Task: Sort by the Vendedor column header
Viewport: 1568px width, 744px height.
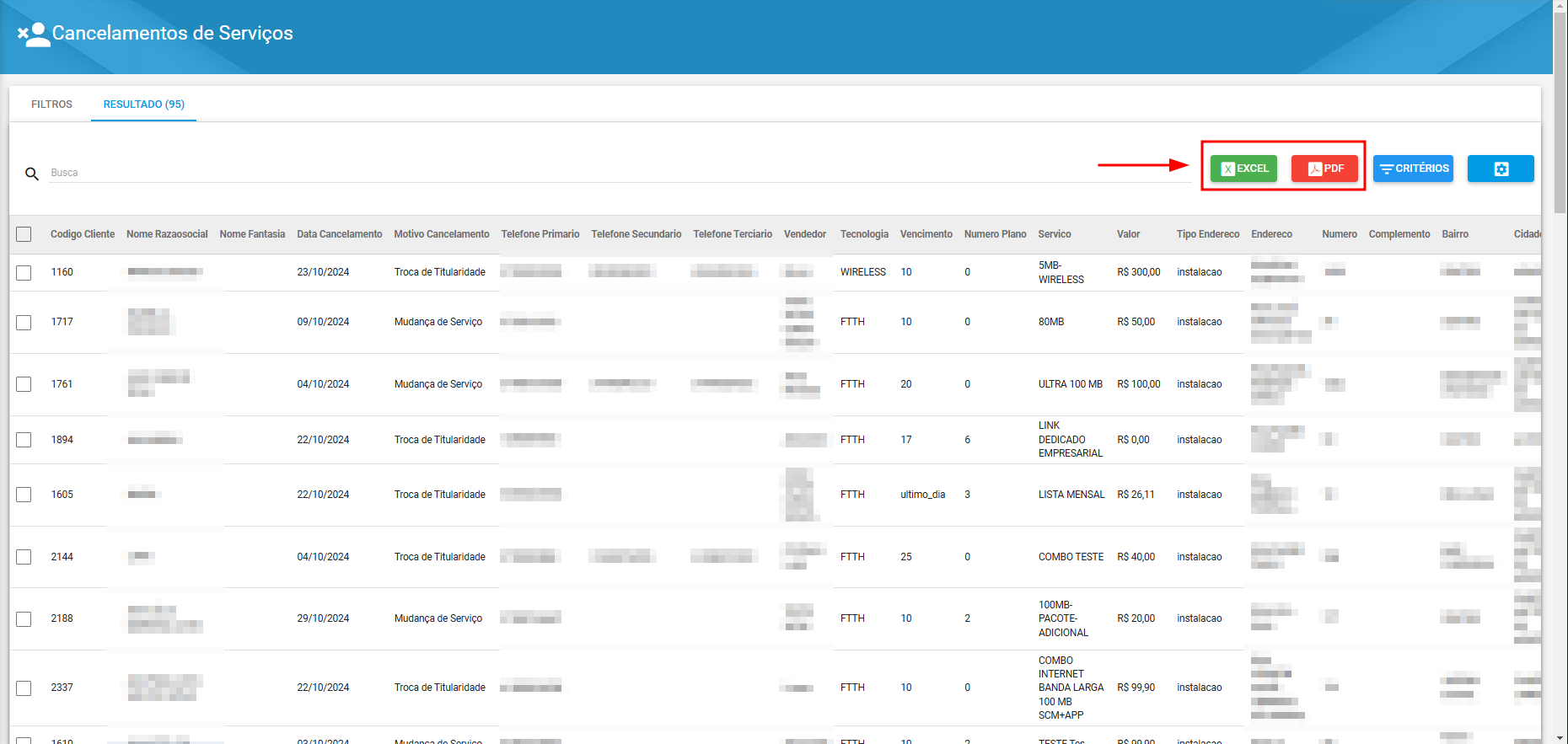Action: 805,234
